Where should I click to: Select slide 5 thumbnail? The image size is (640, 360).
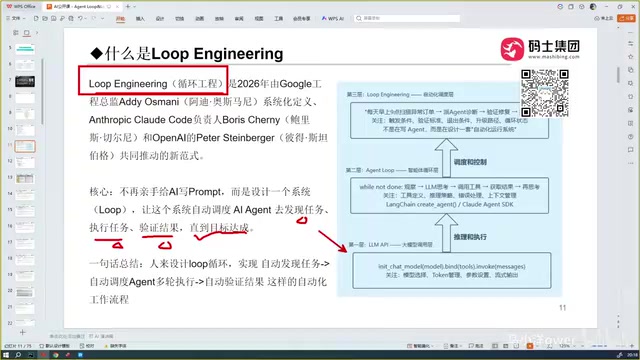pyautogui.click(x=25, y=49)
